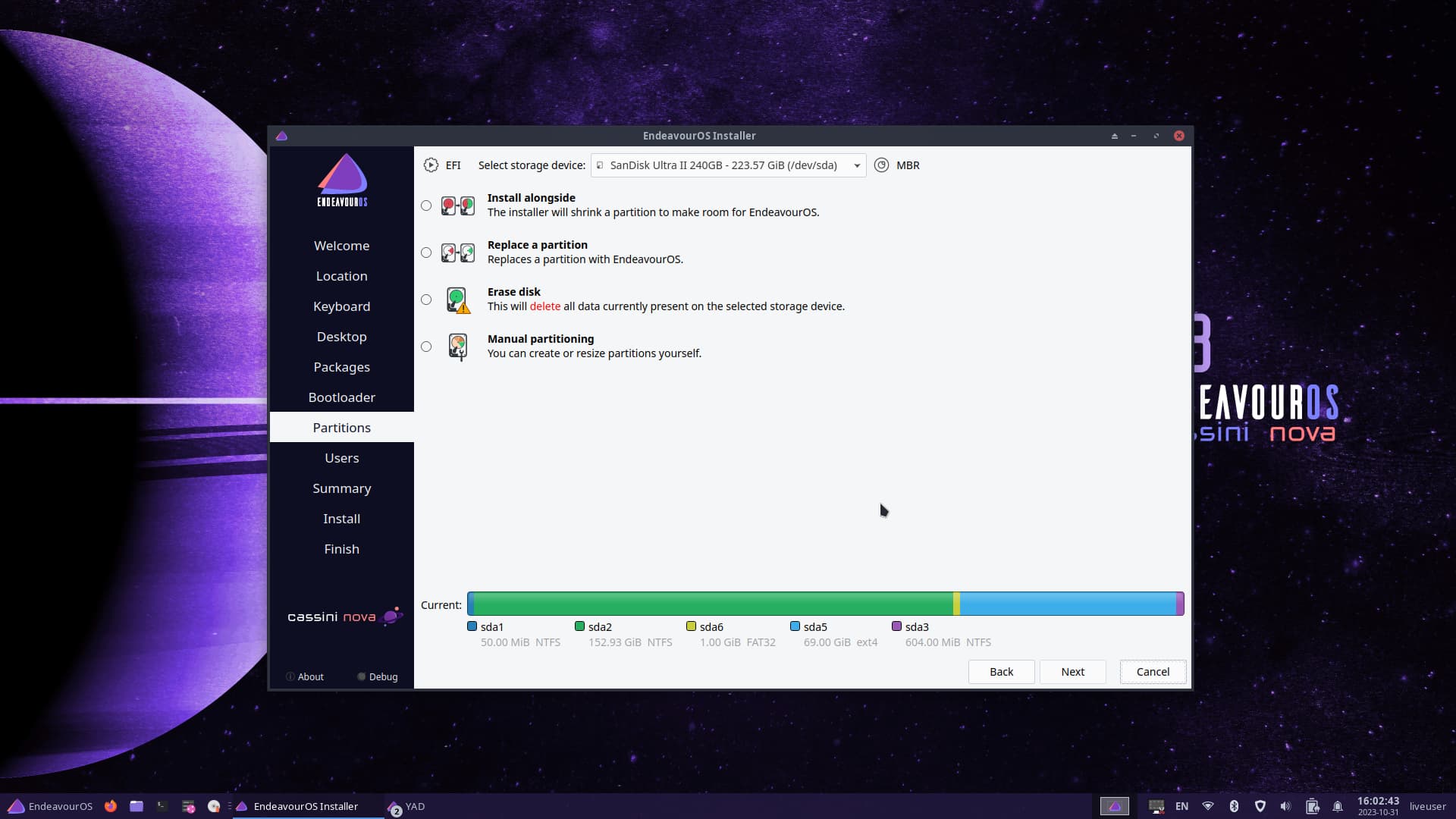Click the blue sda5 partition bar segment
1456x819 pixels.
(1068, 604)
